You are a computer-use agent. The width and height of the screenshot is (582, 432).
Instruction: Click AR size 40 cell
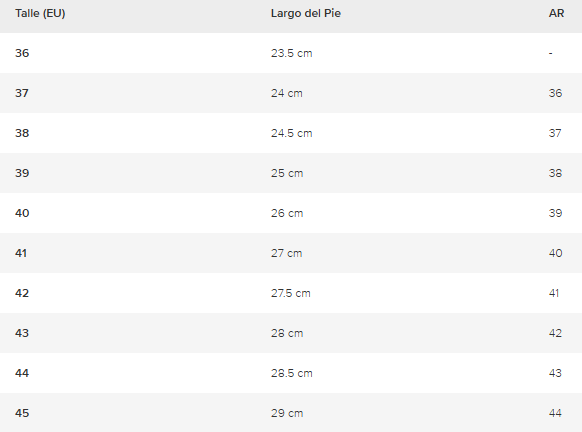[555, 253]
